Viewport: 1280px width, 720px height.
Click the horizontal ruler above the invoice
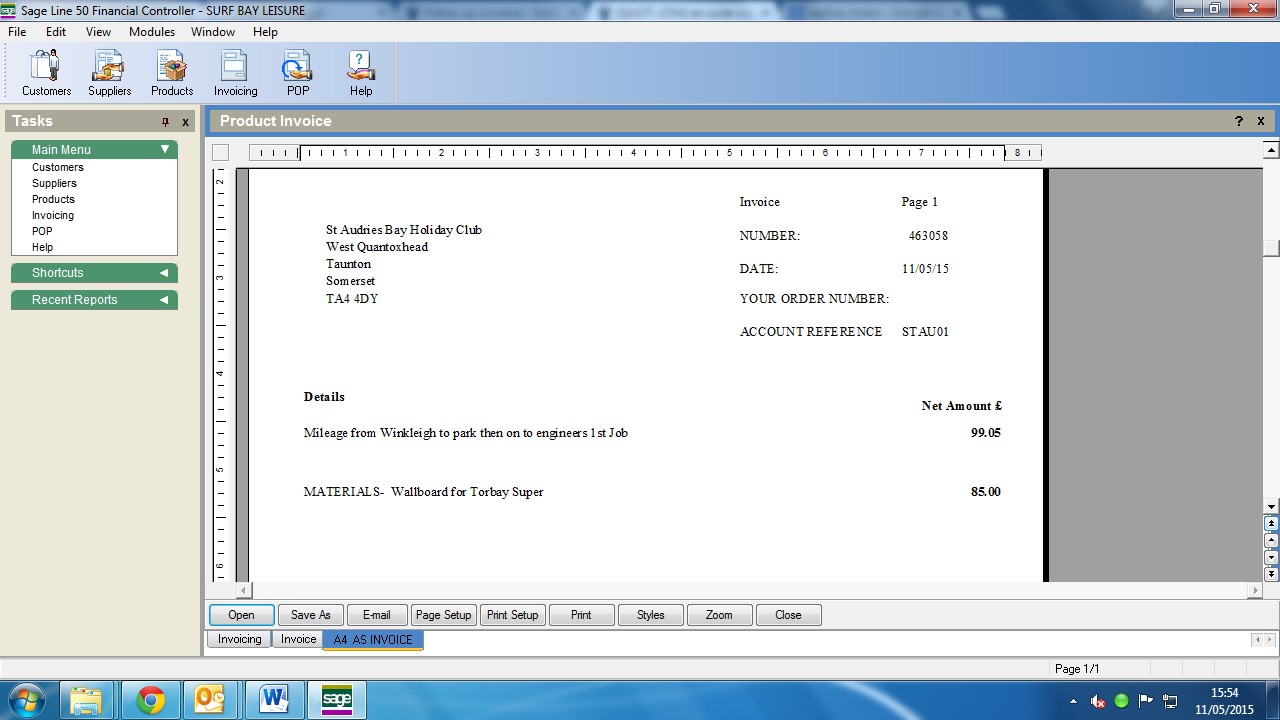coord(645,153)
